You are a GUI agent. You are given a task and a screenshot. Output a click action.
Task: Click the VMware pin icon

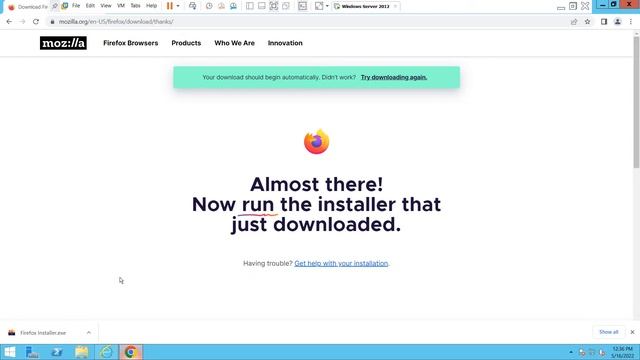[x=55, y=6]
